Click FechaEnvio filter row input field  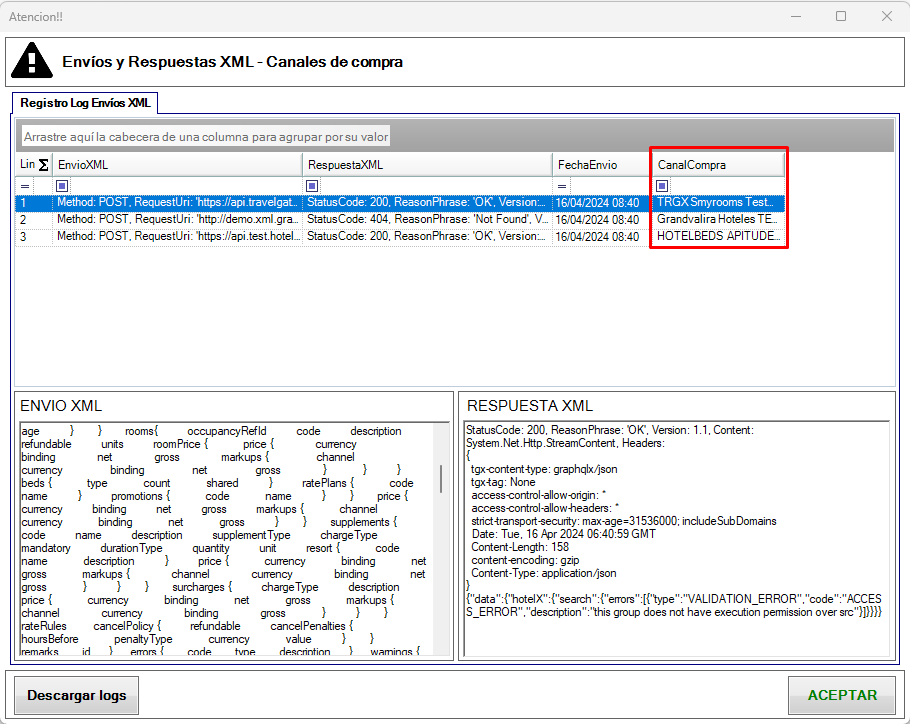[611, 186]
